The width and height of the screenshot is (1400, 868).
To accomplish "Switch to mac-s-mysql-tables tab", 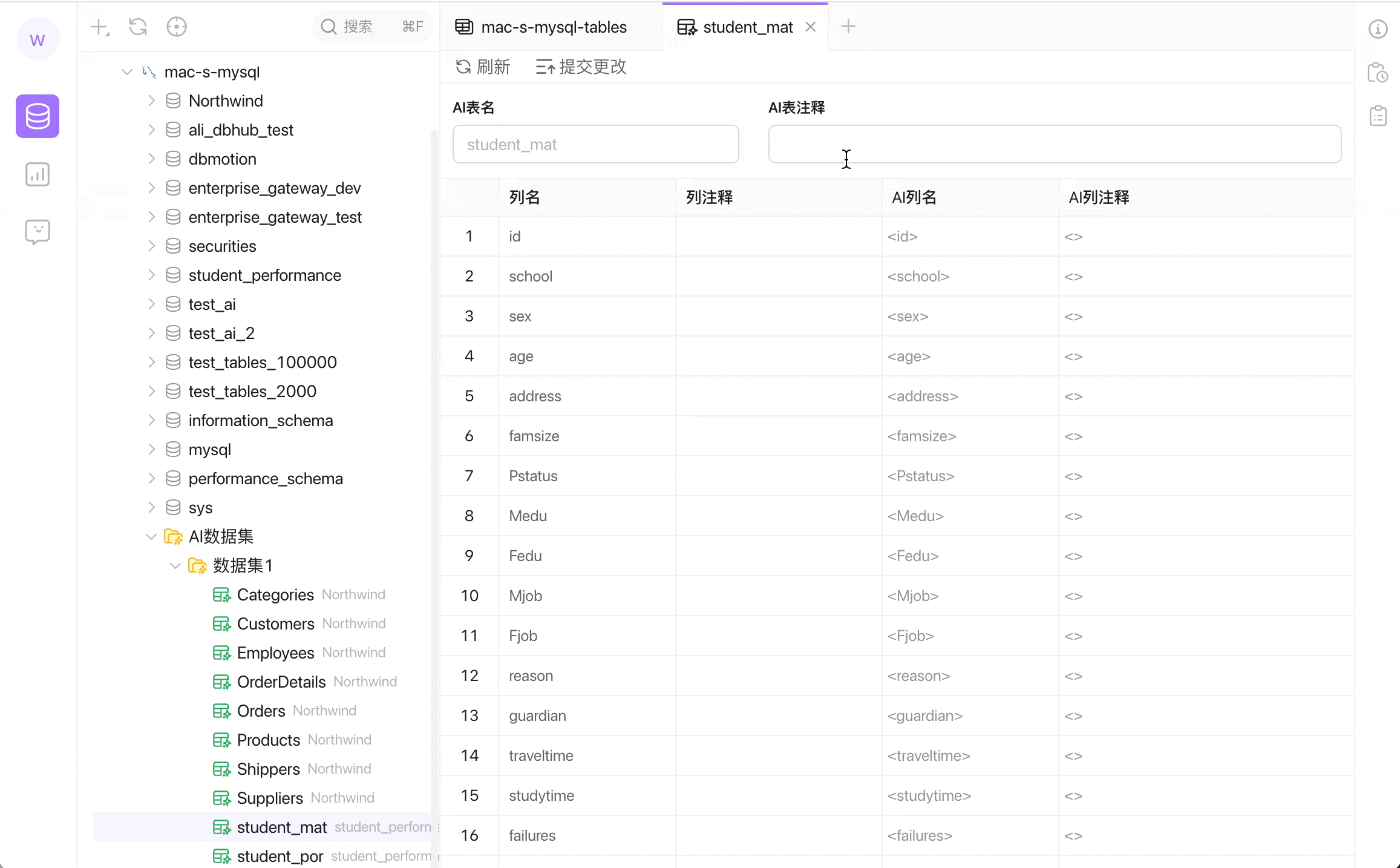I will point(552,27).
